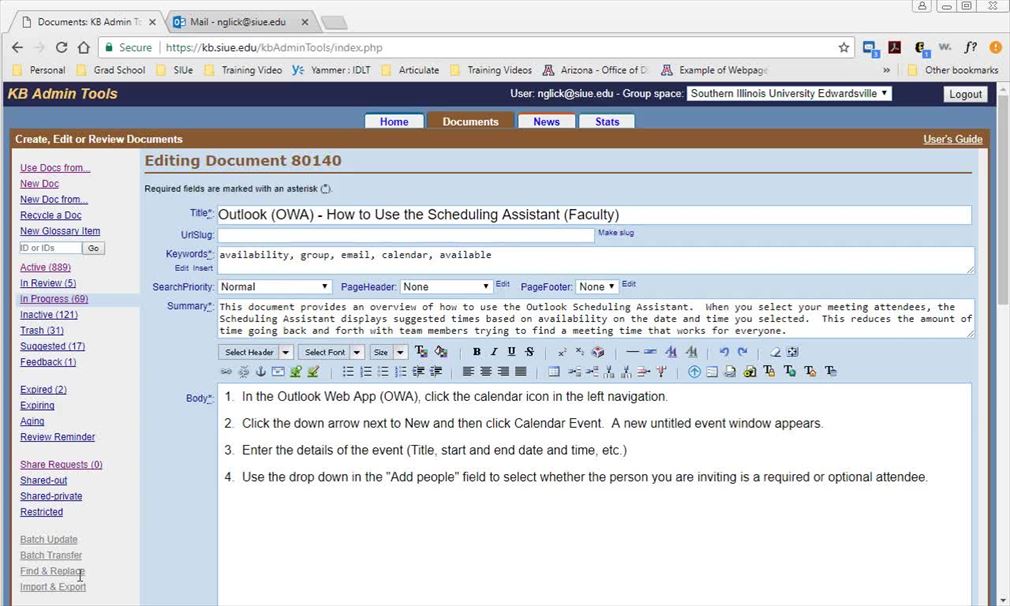The width and height of the screenshot is (1010, 606).
Task: Open the Select Header dropdown
Action: click(256, 352)
